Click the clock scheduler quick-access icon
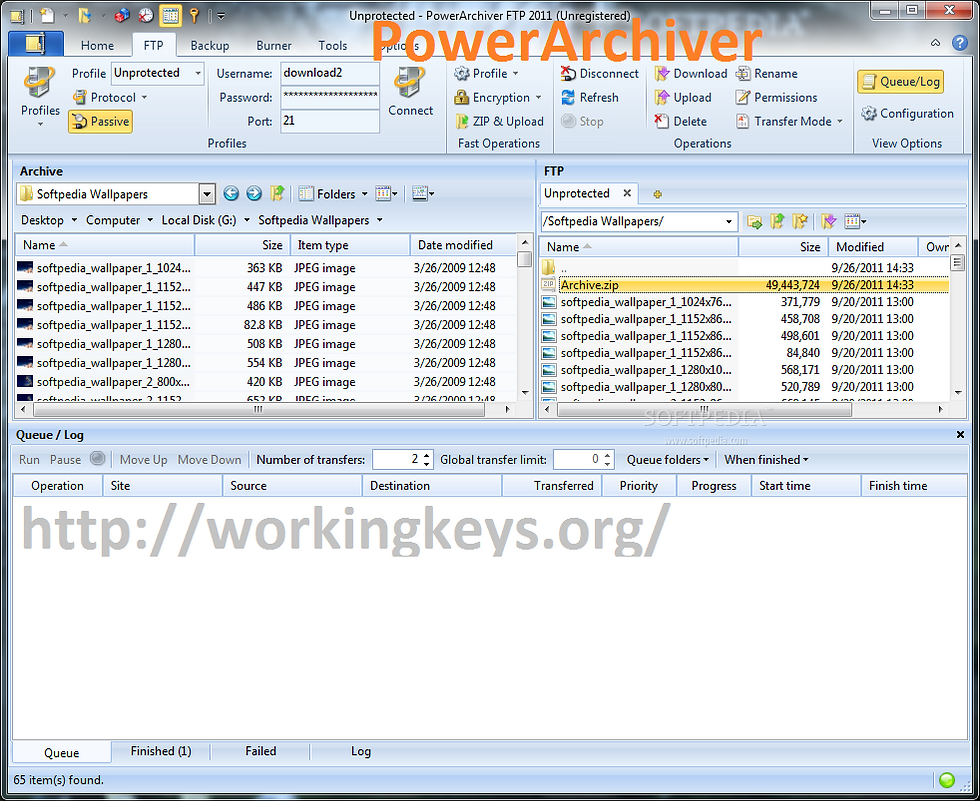The image size is (980, 801). click(146, 15)
